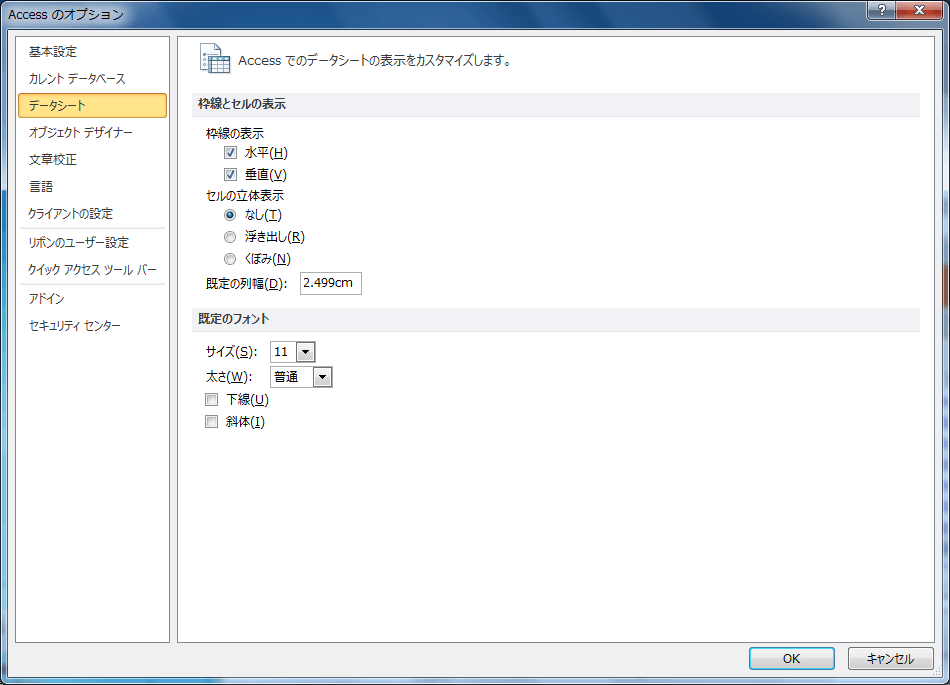Enable the 斜体(I) italic checkbox
The height and width of the screenshot is (685, 950).
tap(211, 422)
